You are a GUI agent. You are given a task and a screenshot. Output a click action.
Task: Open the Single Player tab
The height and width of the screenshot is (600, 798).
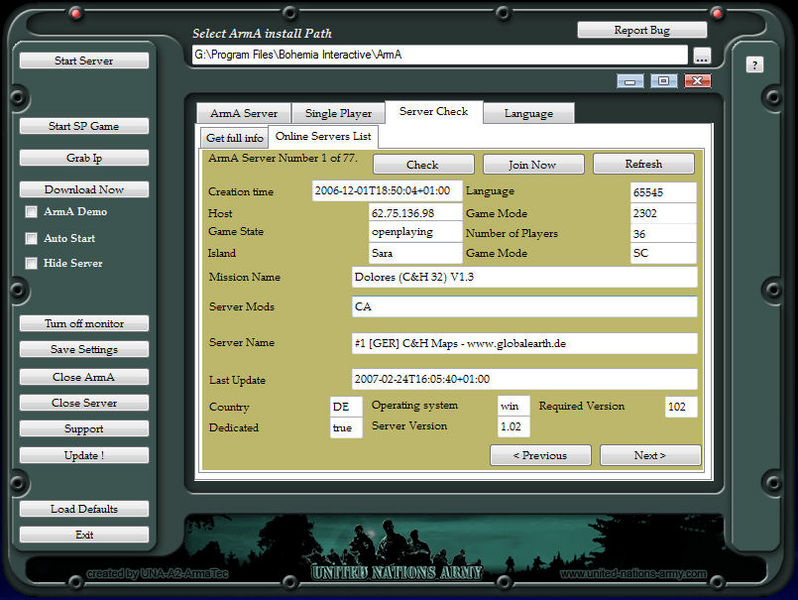[338, 114]
